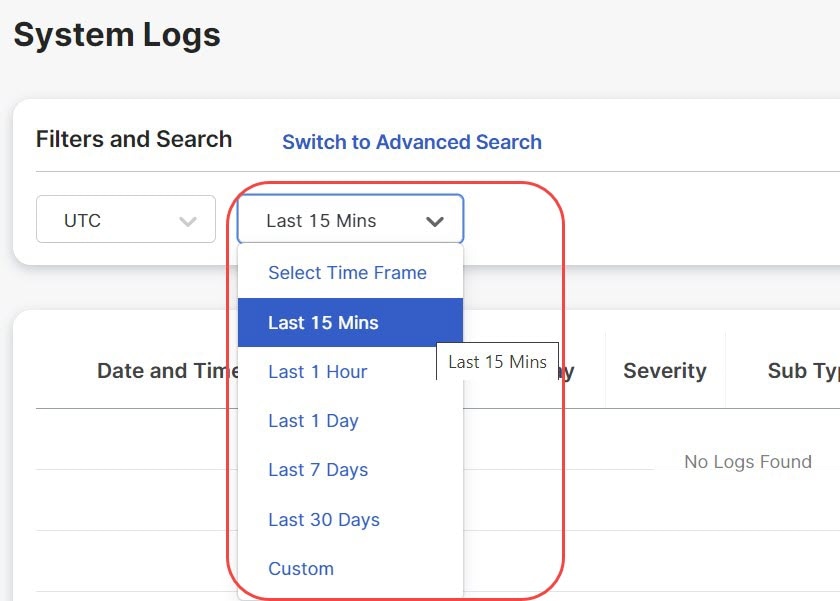Sort by Date and Time column header
The image size is (840, 601).
point(168,371)
